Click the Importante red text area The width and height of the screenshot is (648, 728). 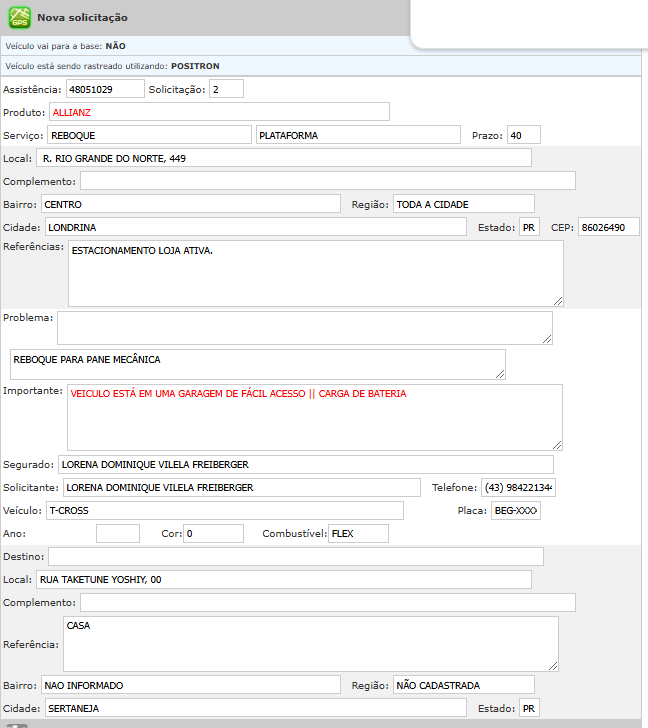pos(314,417)
